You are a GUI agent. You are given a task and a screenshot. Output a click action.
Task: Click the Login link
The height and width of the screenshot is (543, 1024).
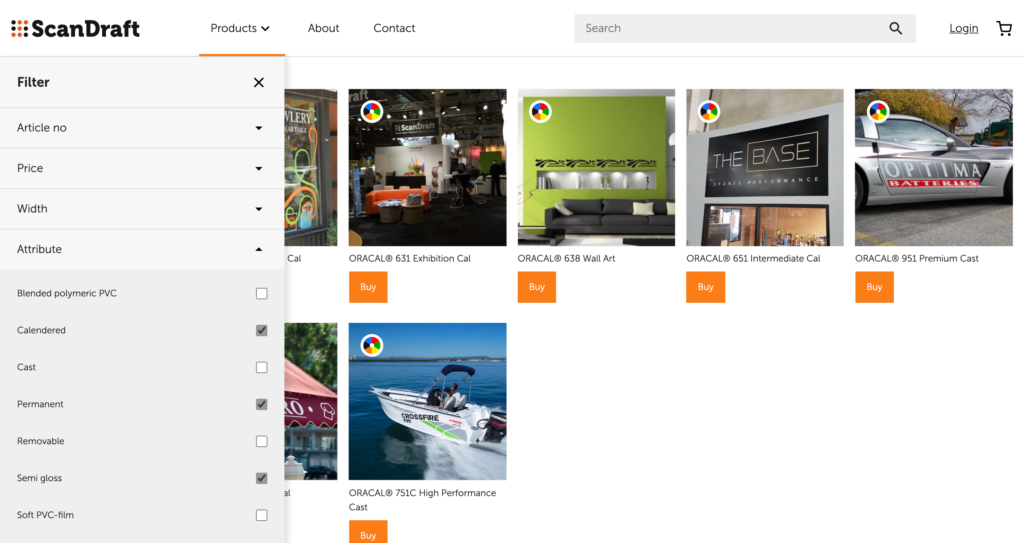(x=963, y=28)
